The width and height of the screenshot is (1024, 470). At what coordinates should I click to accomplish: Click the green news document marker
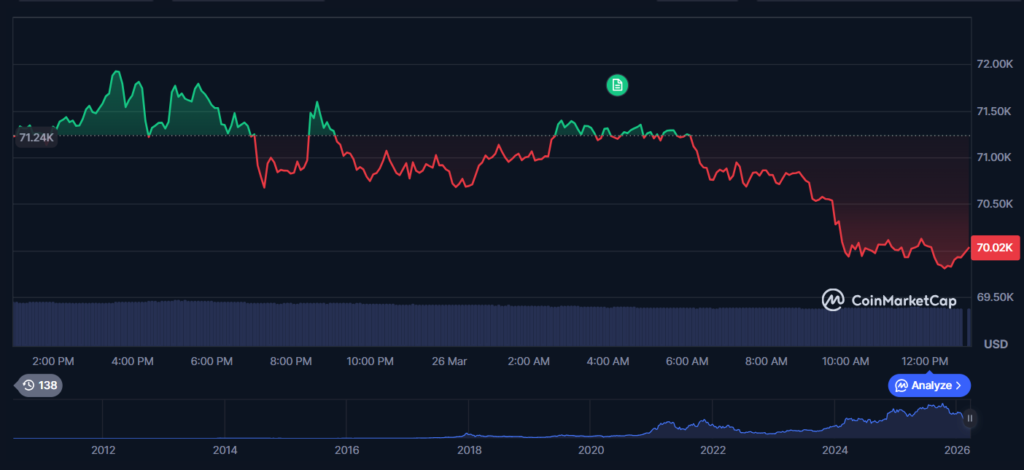618,85
